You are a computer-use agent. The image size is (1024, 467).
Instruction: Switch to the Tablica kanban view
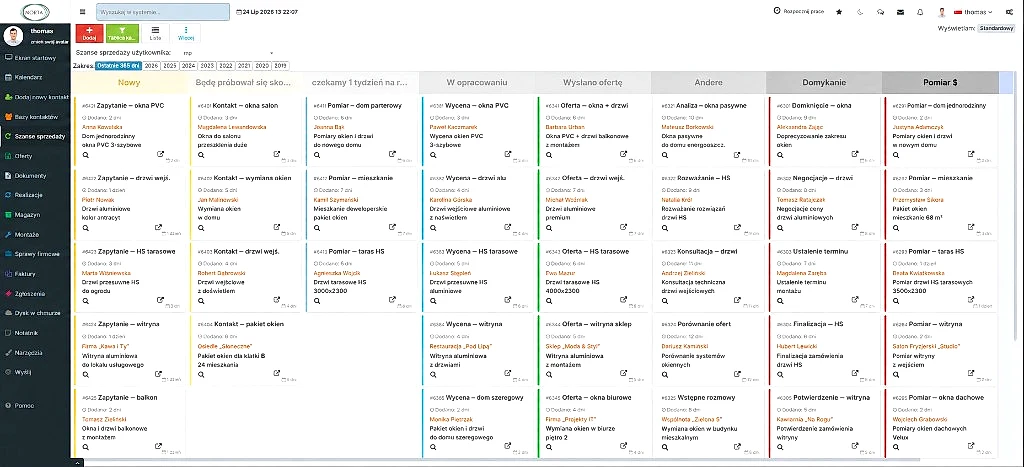click(x=122, y=33)
